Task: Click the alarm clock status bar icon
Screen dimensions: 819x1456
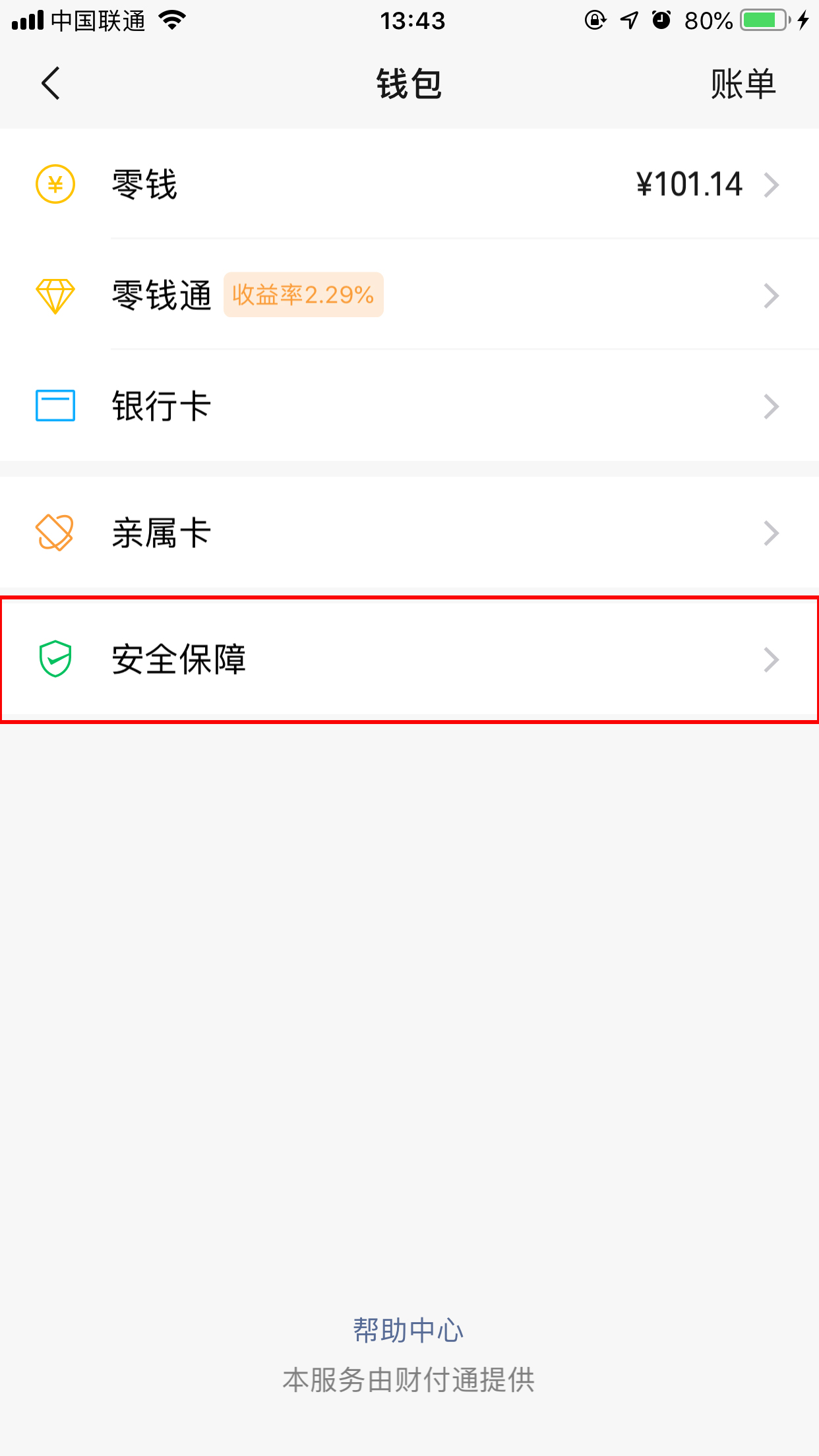Action: click(662, 20)
